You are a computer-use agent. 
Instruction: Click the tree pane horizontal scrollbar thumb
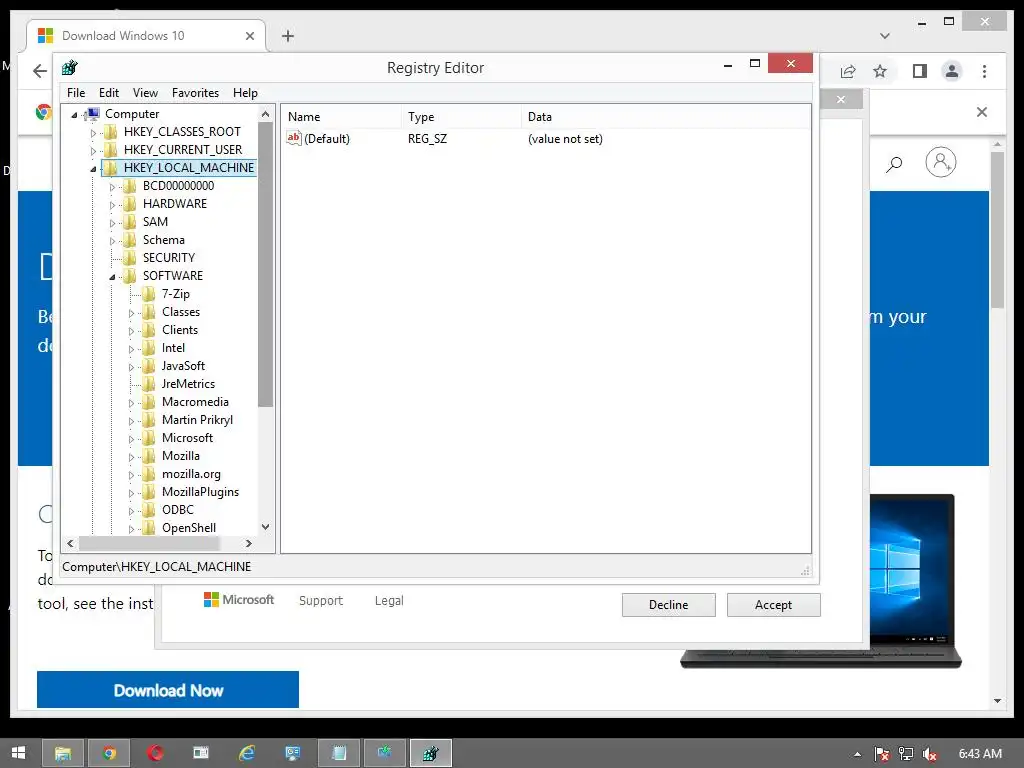pyautogui.click(x=148, y=543)
